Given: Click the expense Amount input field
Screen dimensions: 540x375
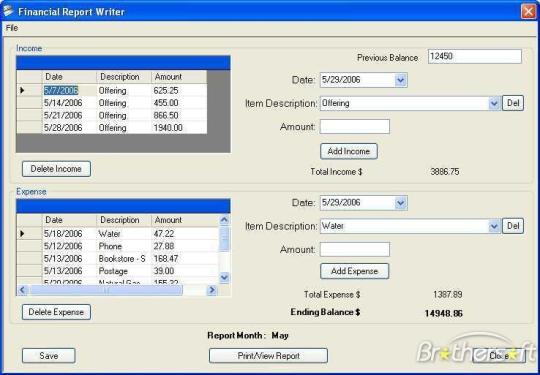Looking at the screenshot, I should tap(355, 249).
